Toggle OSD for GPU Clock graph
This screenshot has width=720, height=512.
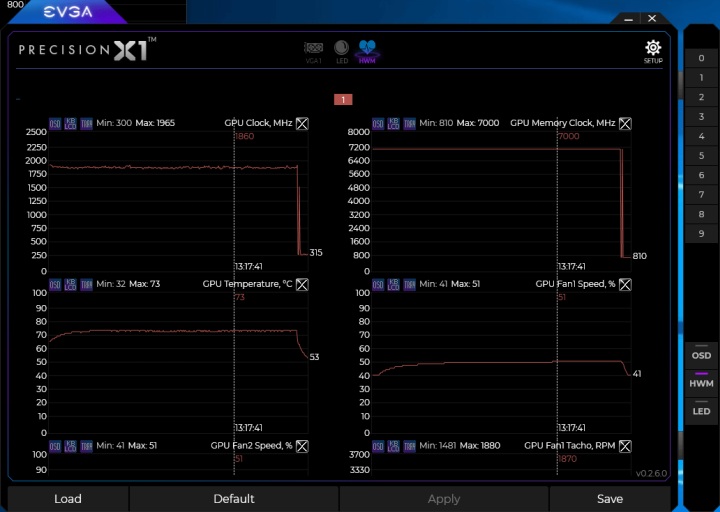click(55, 124)
